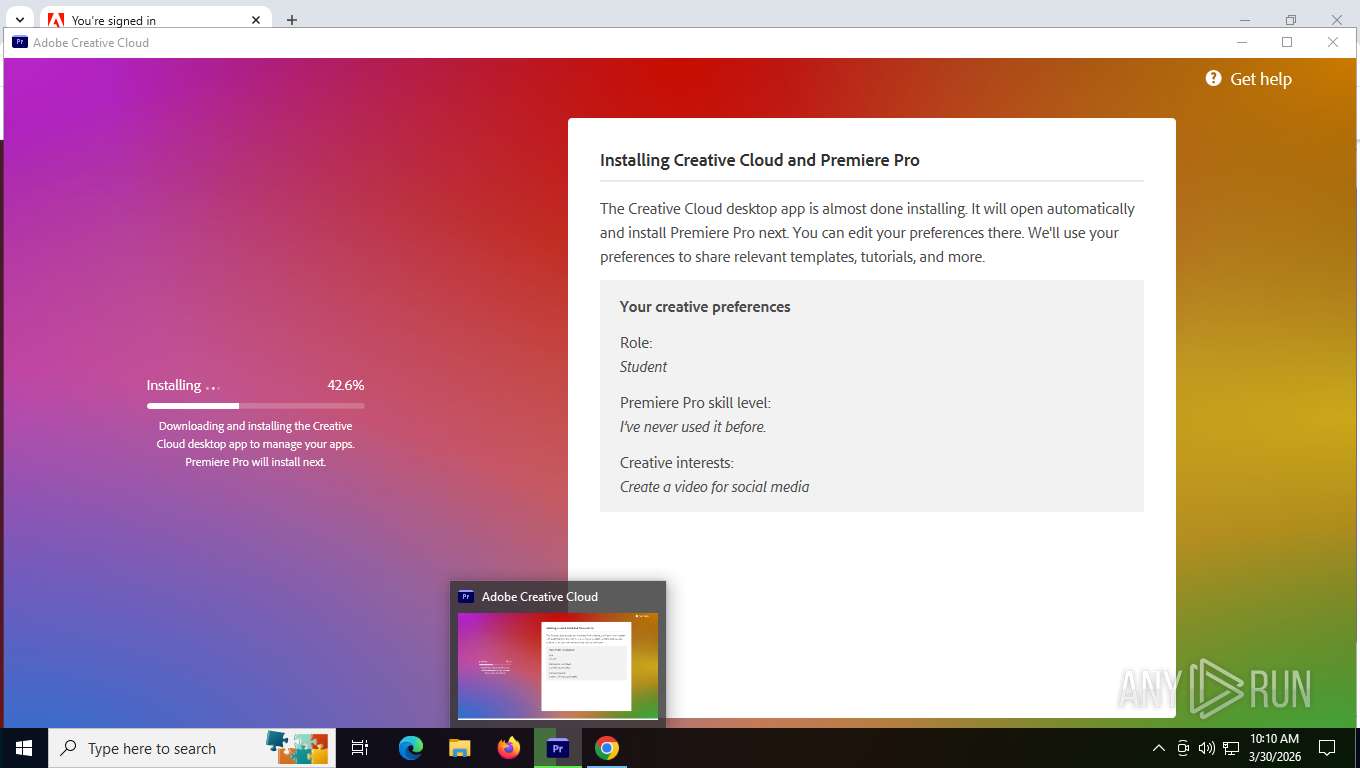Click the installation progress bar
This screenshot has width=1360, height=768.
click(x=255, y=406)
